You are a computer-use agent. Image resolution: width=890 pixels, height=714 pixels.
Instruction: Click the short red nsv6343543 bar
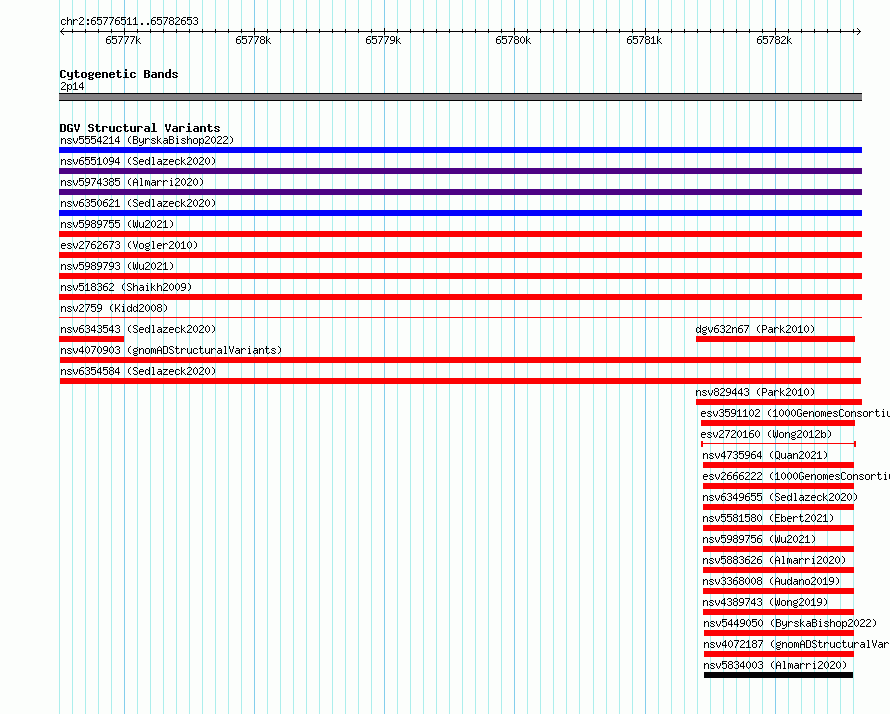point(91,339)
